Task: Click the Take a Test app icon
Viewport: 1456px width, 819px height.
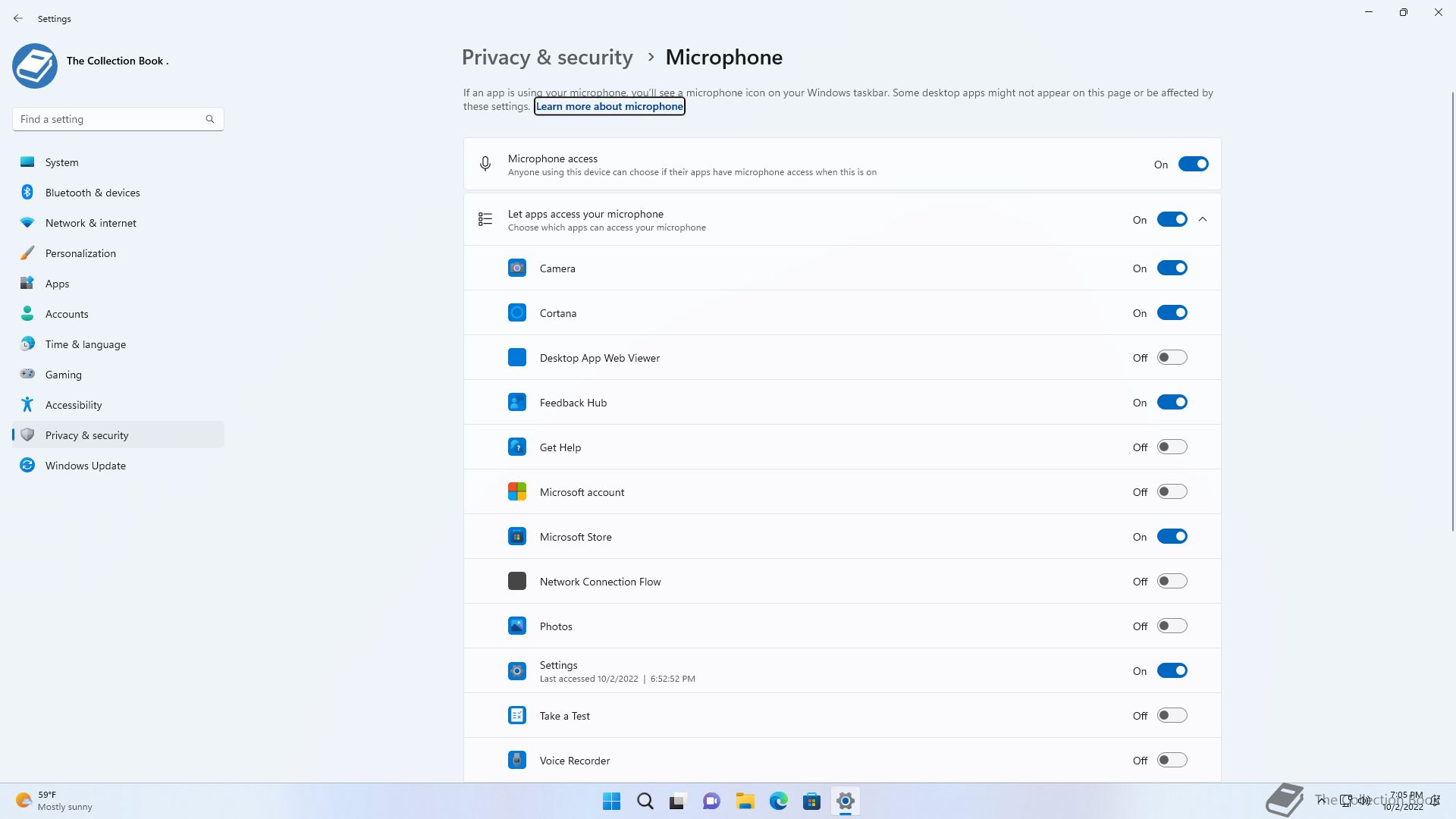Action: pos(517,715)
